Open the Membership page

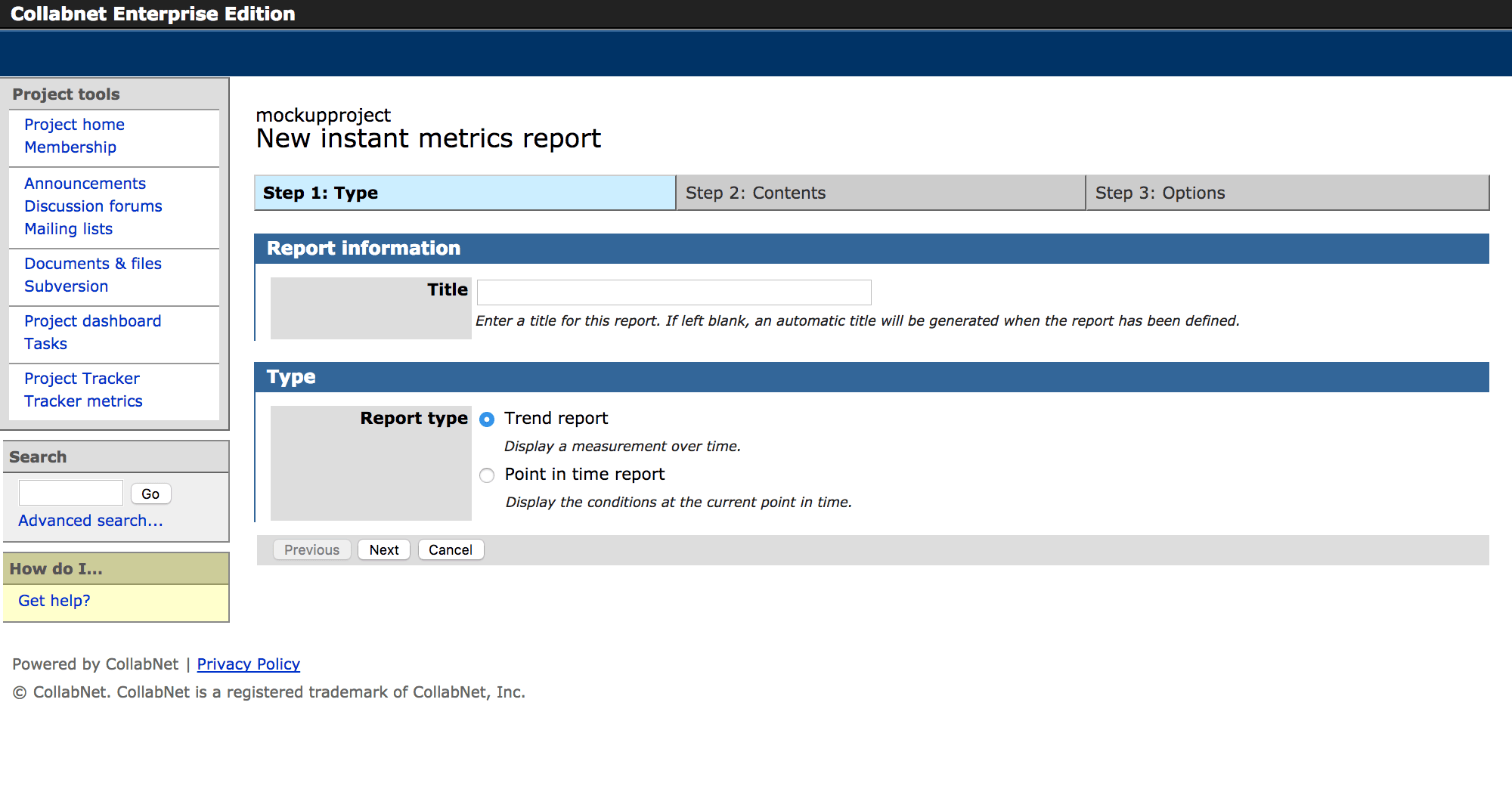click(70, 147)
